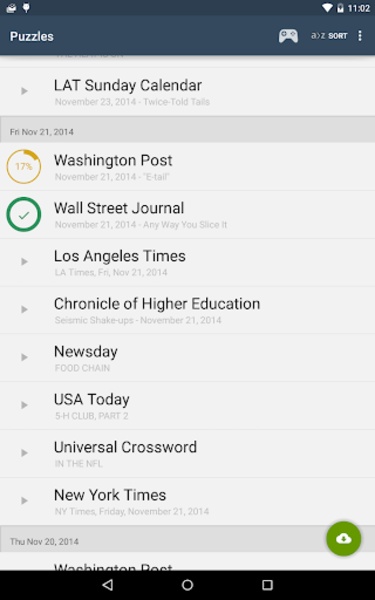Open the Chronicle of Higher Education puzzle
Viewport: 375px width, 600px height.
click(188, 310)
